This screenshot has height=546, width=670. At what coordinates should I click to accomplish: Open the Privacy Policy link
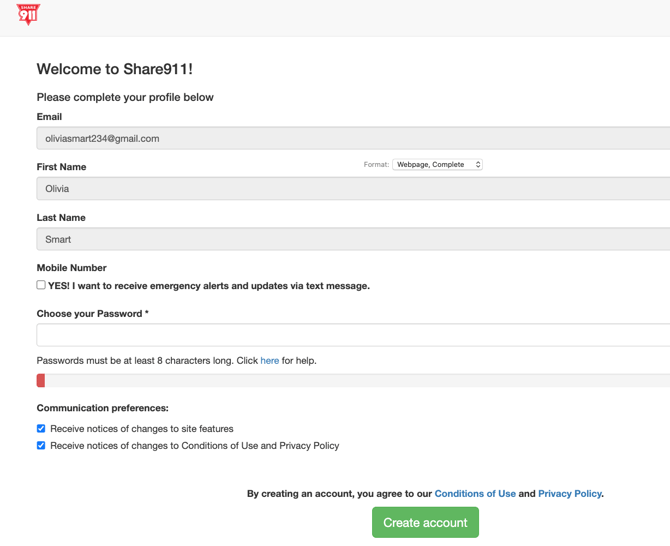pos(569,494)
